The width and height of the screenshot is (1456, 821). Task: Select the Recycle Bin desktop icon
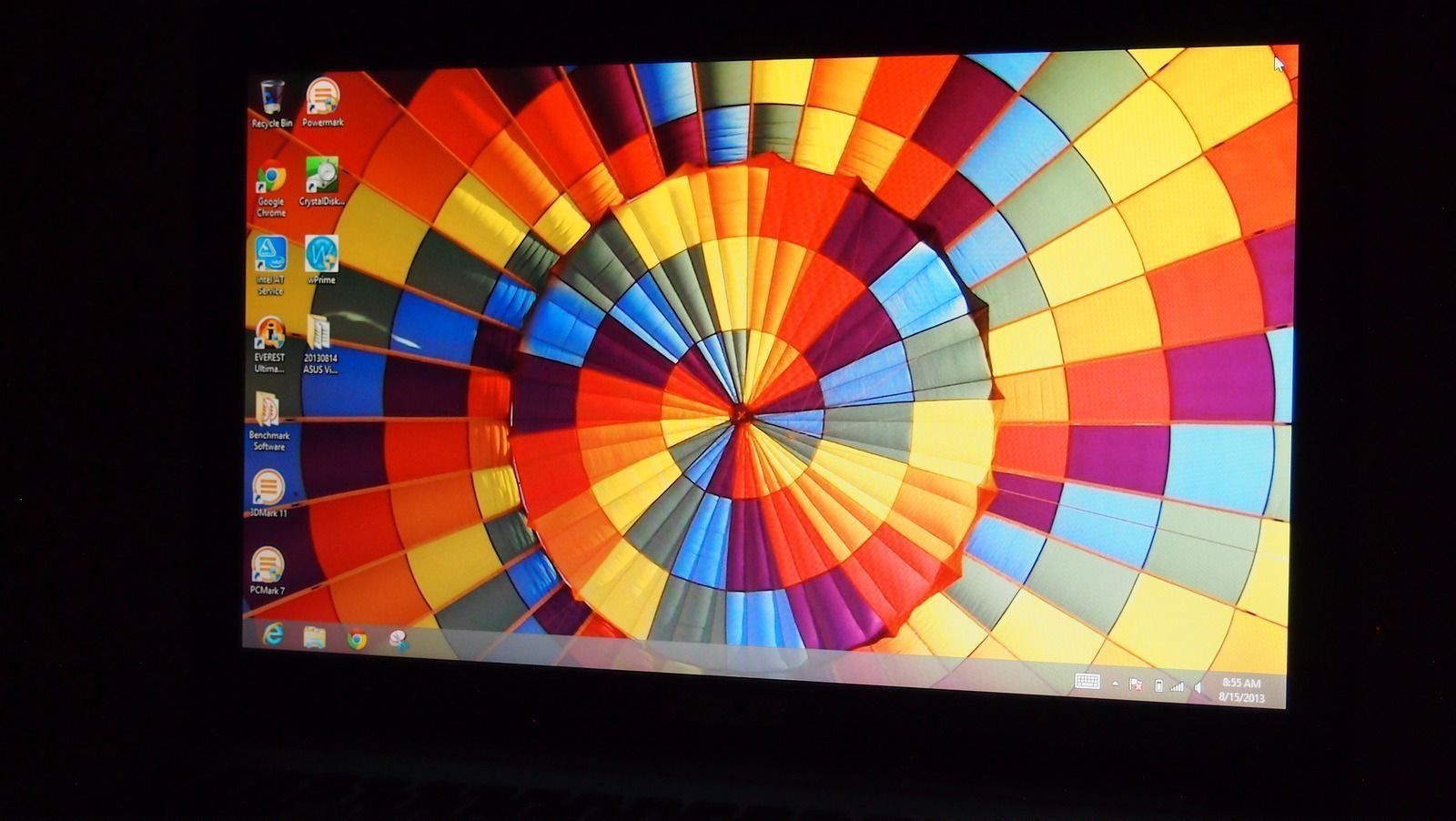[271, 98]
